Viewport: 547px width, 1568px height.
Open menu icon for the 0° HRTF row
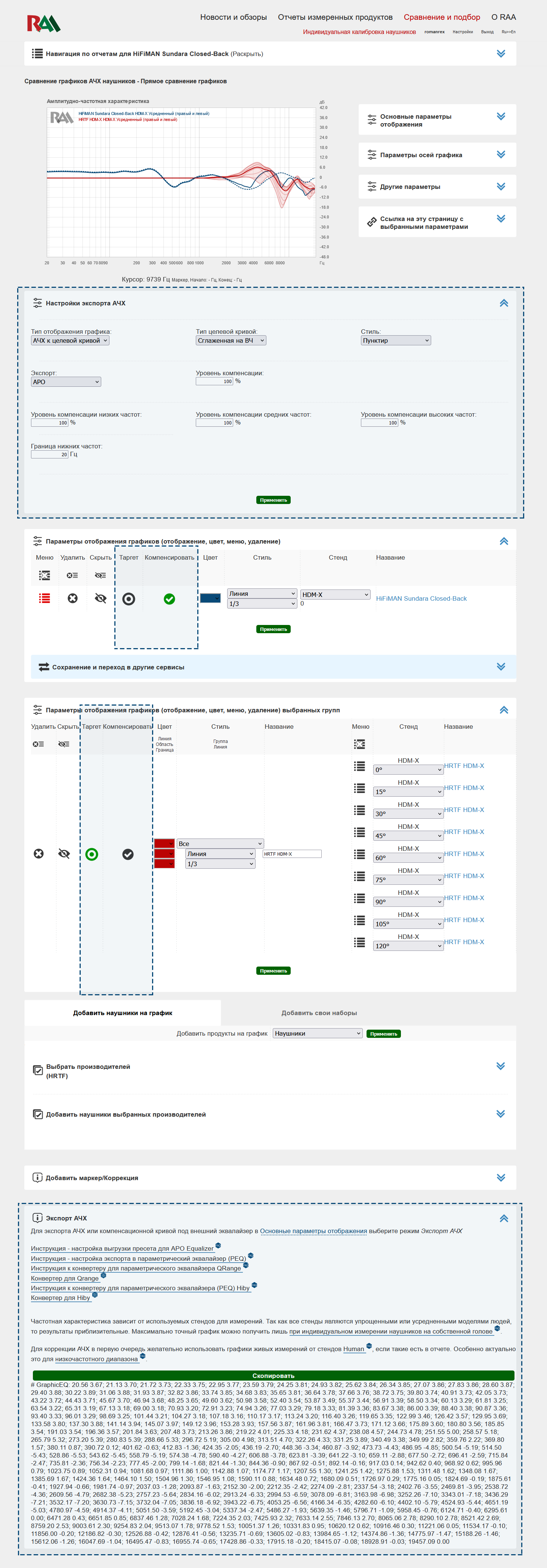[359, 766]
